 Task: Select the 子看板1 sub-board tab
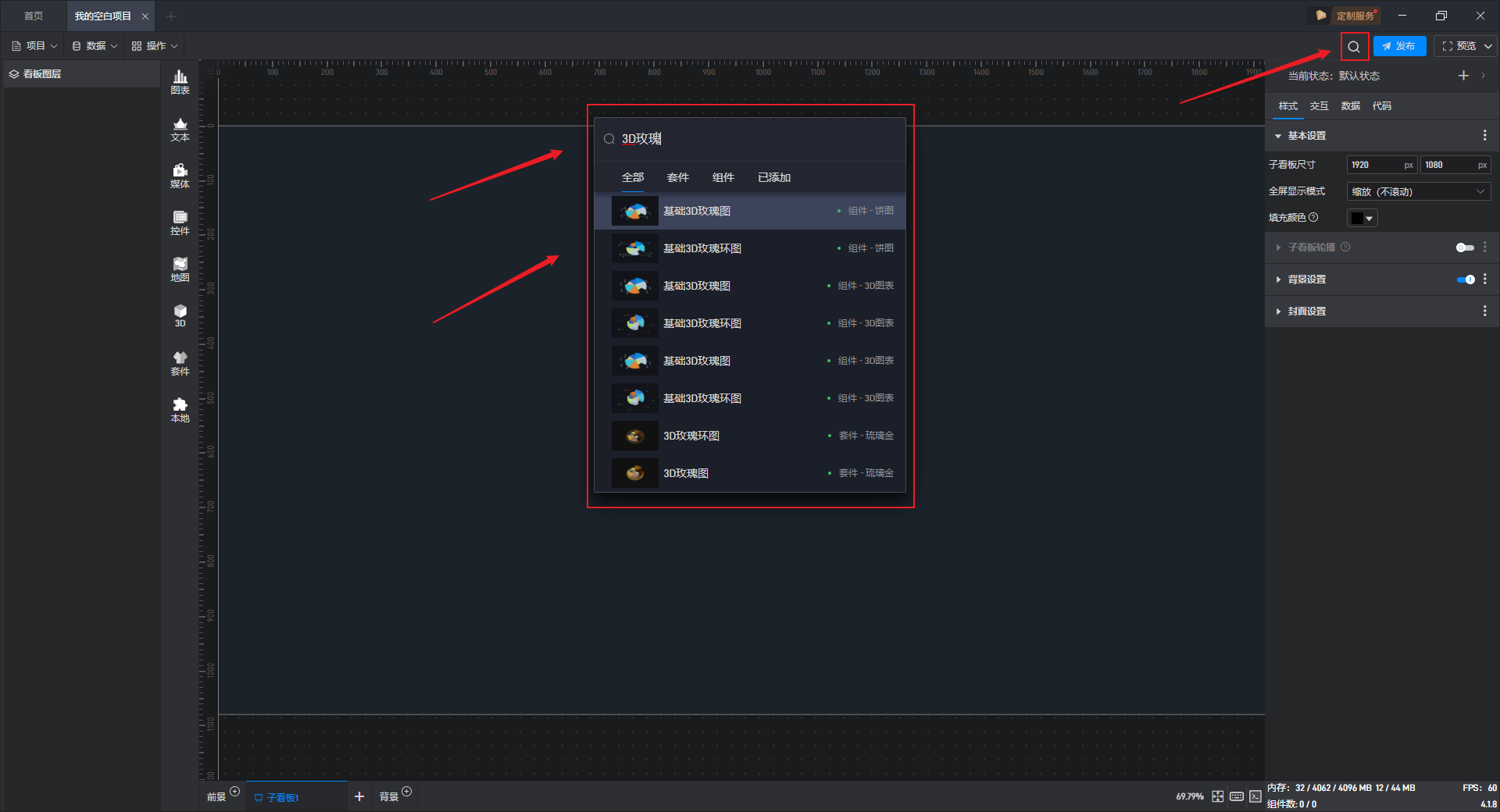pos(297,797)
